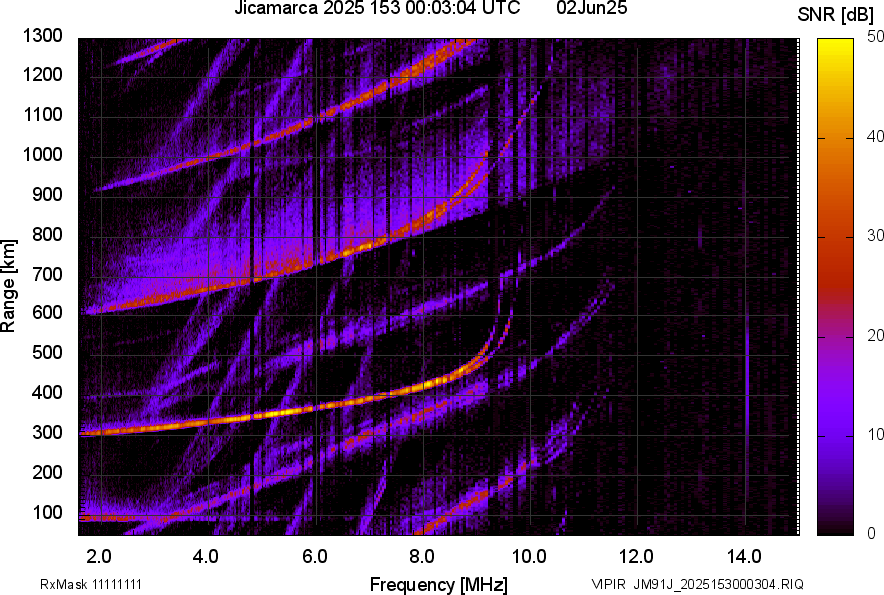Click the colorbar tick label '50'
Viewport: 884px width, 595px height.
pyautogui.click(x=876, y=37)
